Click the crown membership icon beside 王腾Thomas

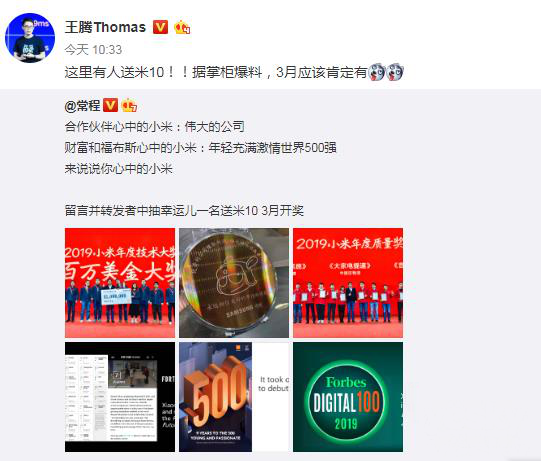pyautogui.click(x=182, y=27)
